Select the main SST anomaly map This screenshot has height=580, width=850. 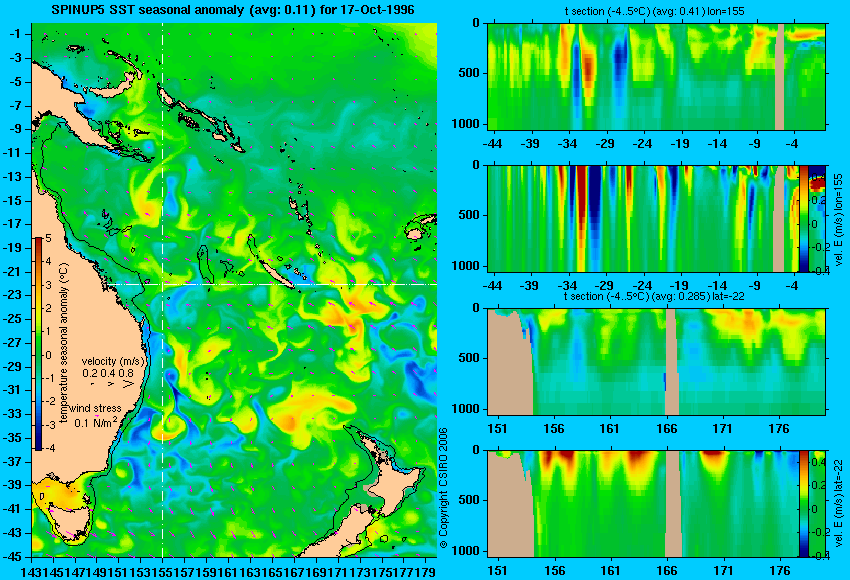pyautogui.click(x=234, y=290)
